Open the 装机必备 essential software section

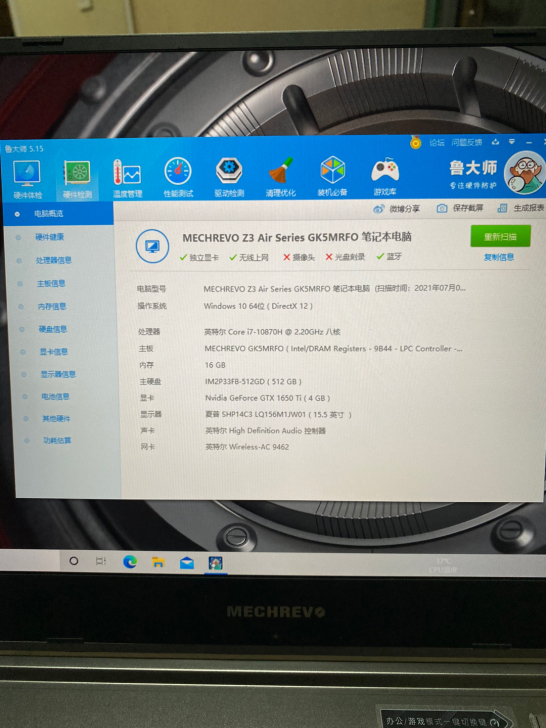coord(332,176)
